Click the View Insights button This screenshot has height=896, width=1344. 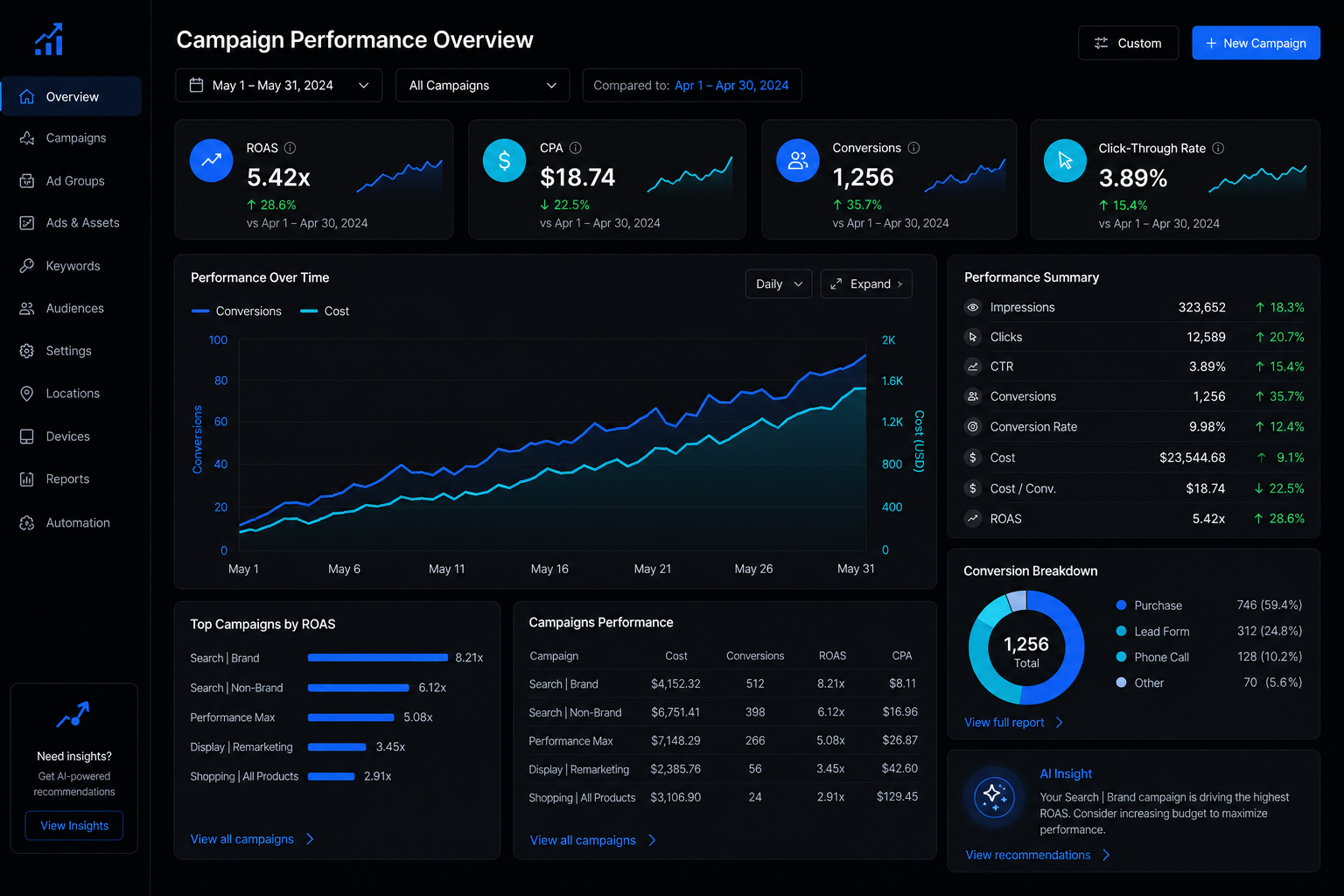point(74,825)
